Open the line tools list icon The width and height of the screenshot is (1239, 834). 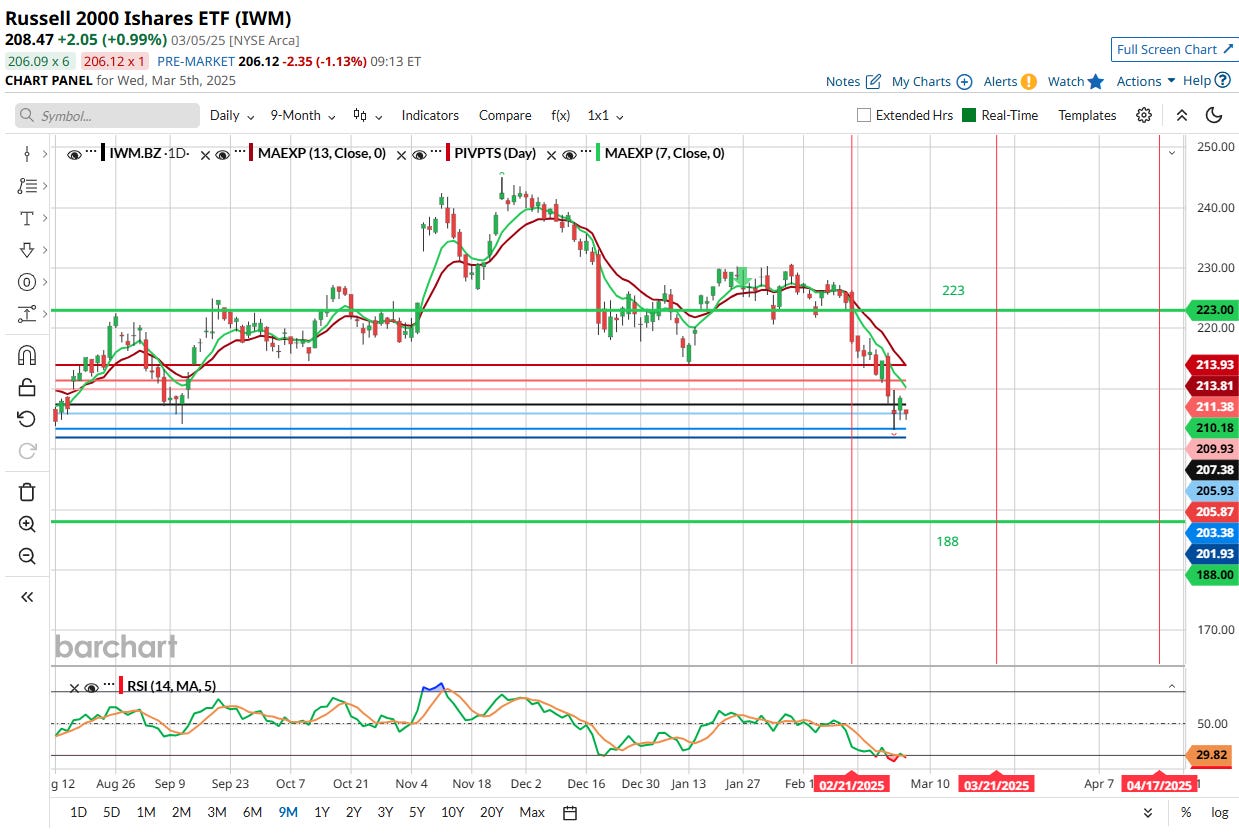coord(27,186)
